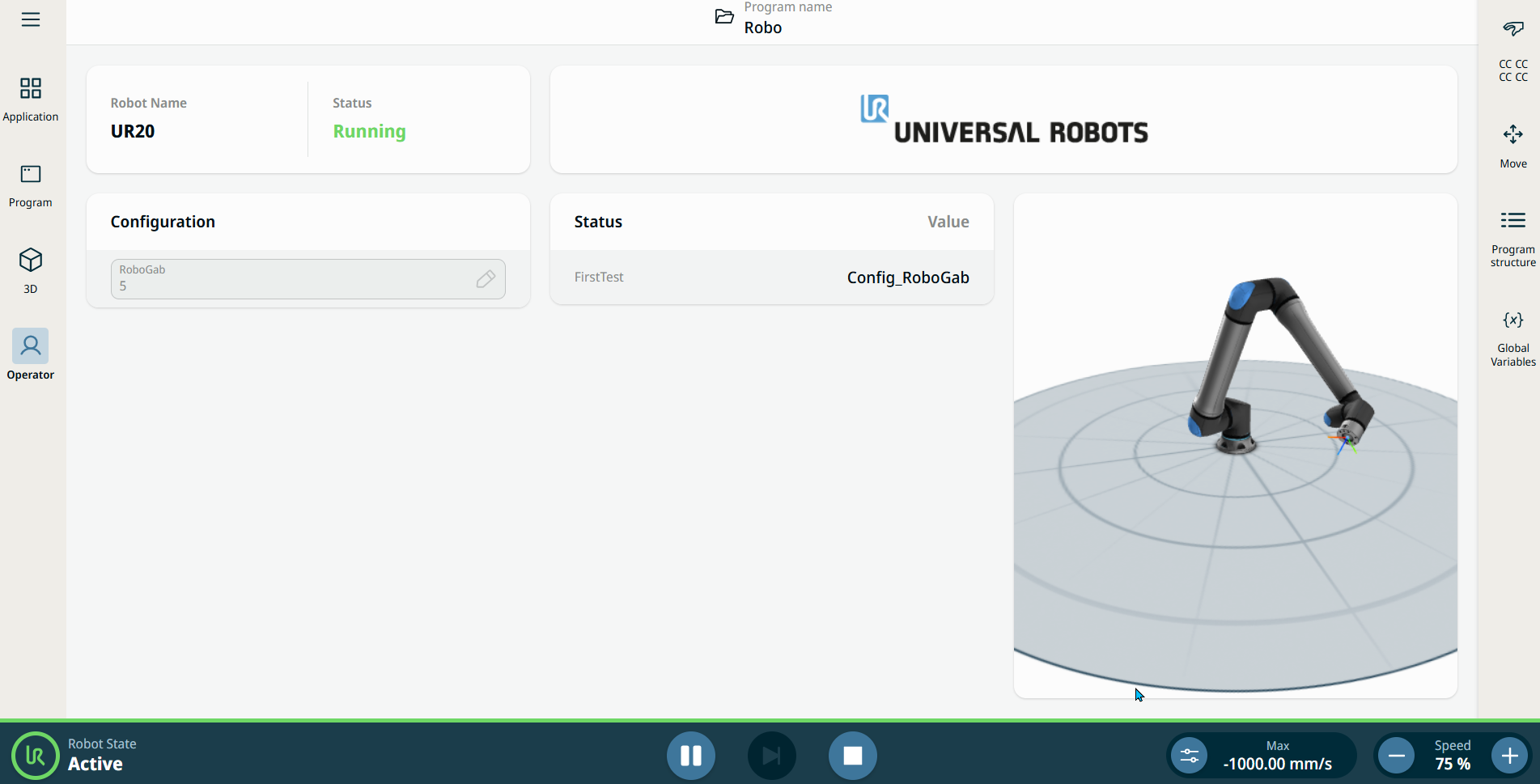Open the max speed settings sliders
1540x784 pixels.
[1189, 756]
